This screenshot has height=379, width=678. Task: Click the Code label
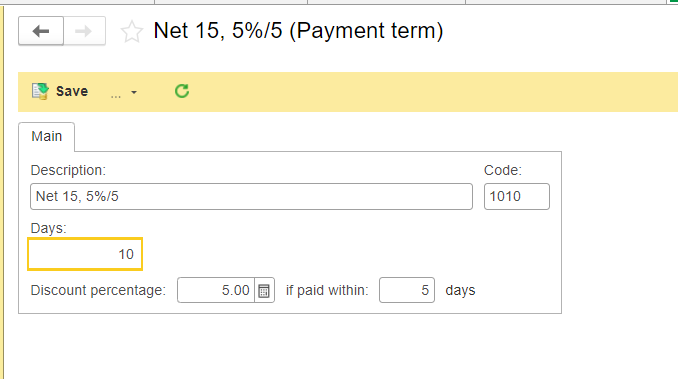point(503,170)
